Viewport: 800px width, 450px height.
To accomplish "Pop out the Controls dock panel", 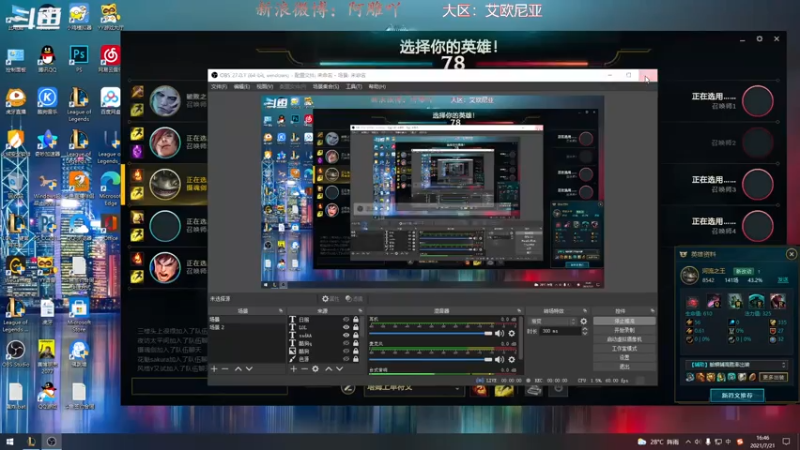I will tap(653, 311).
